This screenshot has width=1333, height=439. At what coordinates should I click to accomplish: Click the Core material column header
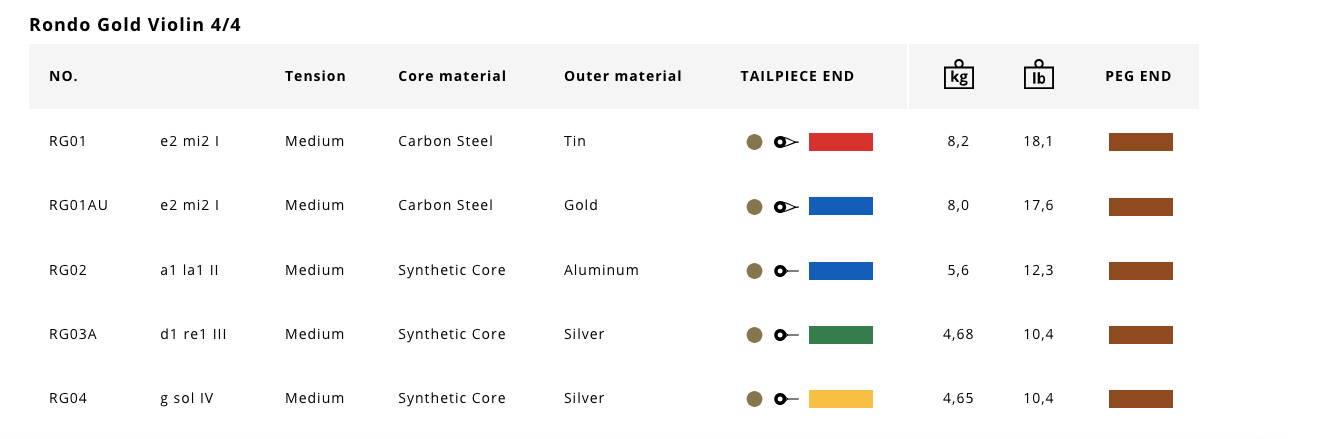(452, 76)
